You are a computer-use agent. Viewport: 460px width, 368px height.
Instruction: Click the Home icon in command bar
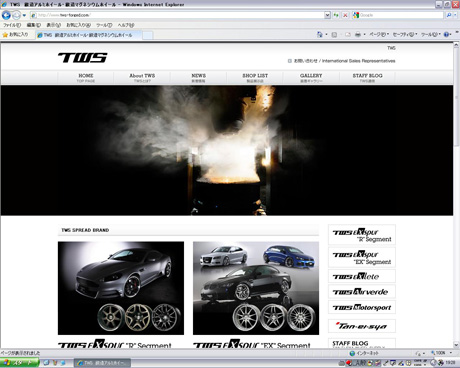tap(320, 34)
